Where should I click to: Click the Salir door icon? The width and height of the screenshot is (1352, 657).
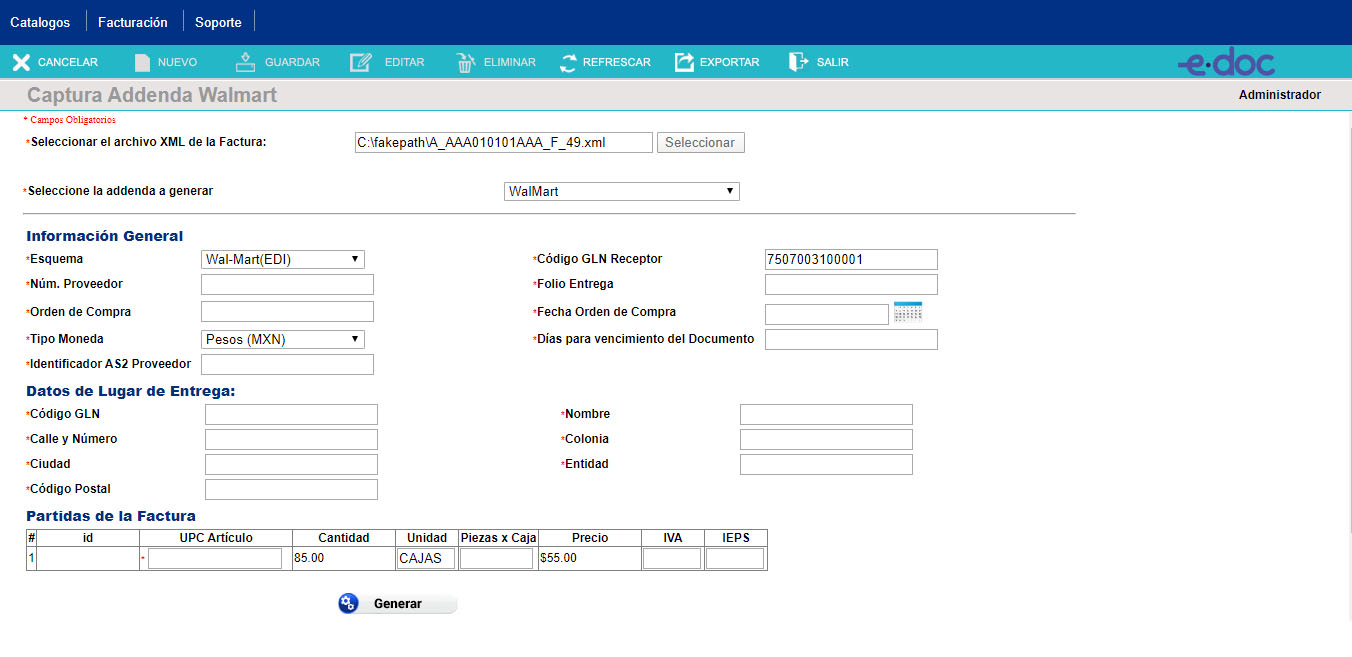(x=798, y=62)
